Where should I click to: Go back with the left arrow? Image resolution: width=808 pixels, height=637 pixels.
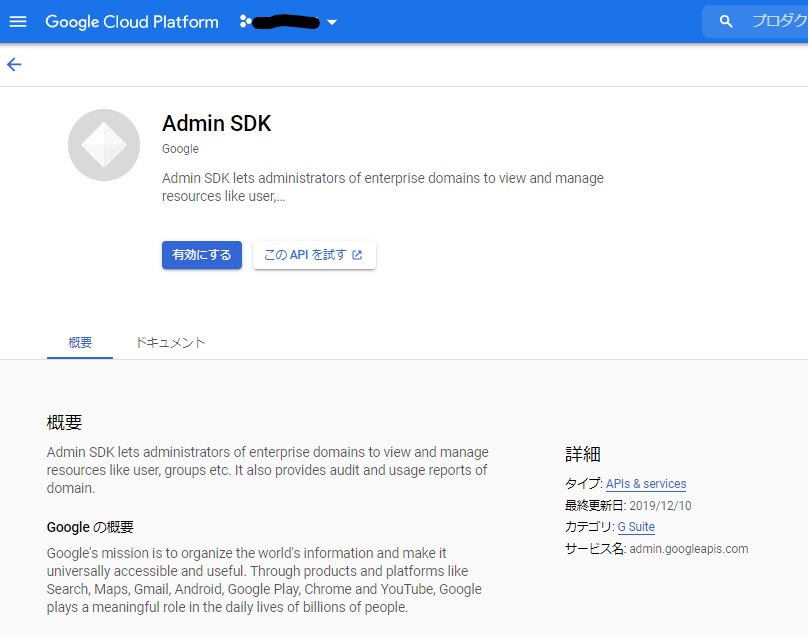coord(14,64)
